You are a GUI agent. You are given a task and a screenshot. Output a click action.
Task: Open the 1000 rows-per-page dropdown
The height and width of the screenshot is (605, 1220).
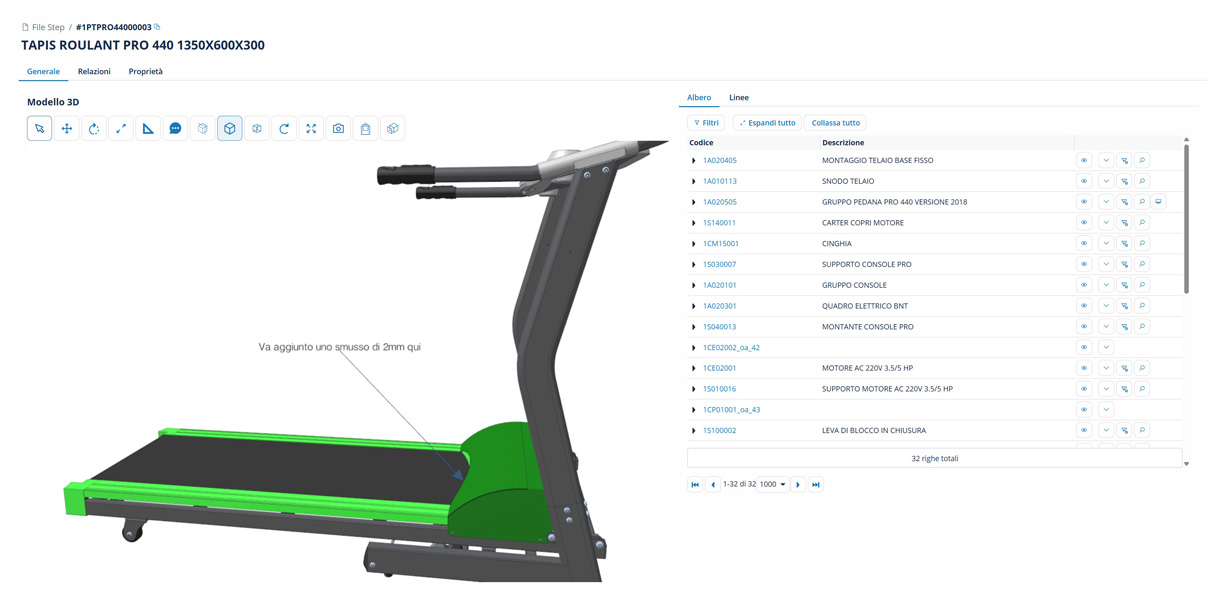click(x=772, y=485)
